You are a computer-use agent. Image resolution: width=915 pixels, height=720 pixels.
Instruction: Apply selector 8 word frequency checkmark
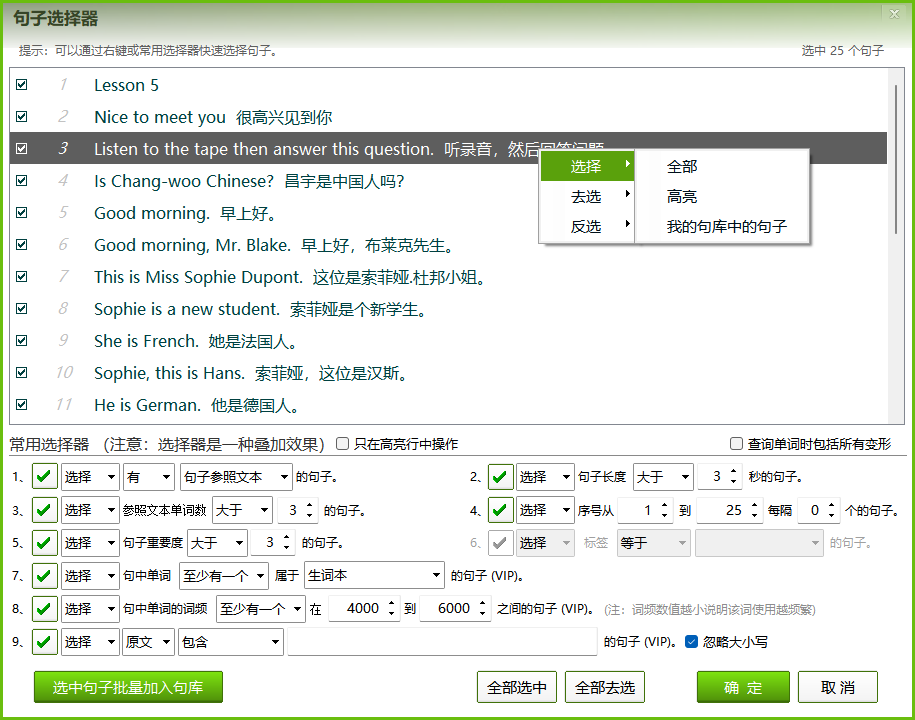point(45,608)
